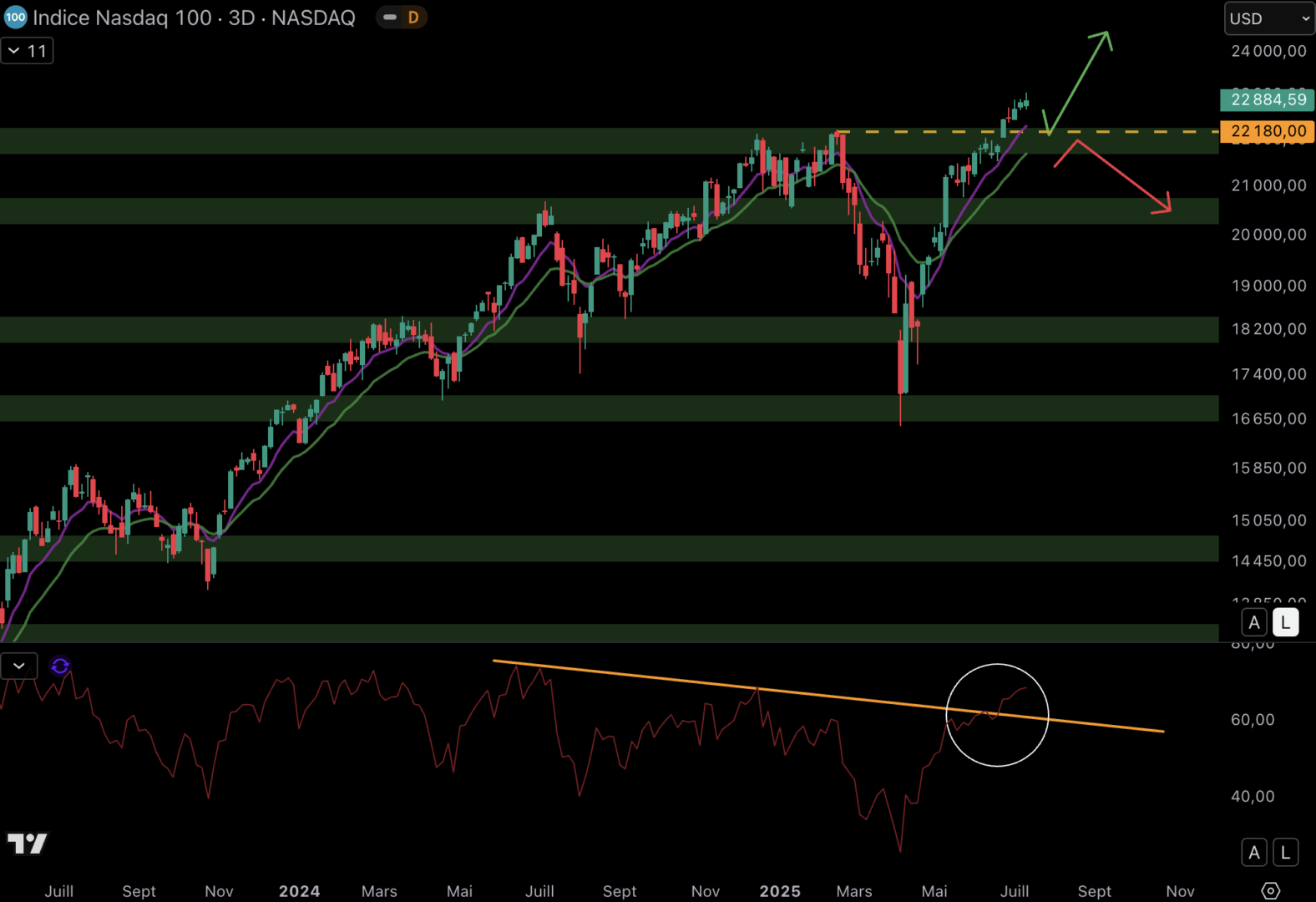Viewport: 1316px width, 902px height.
Task: Click the 14 450,00 price axis label
Action: [1268, 561]
